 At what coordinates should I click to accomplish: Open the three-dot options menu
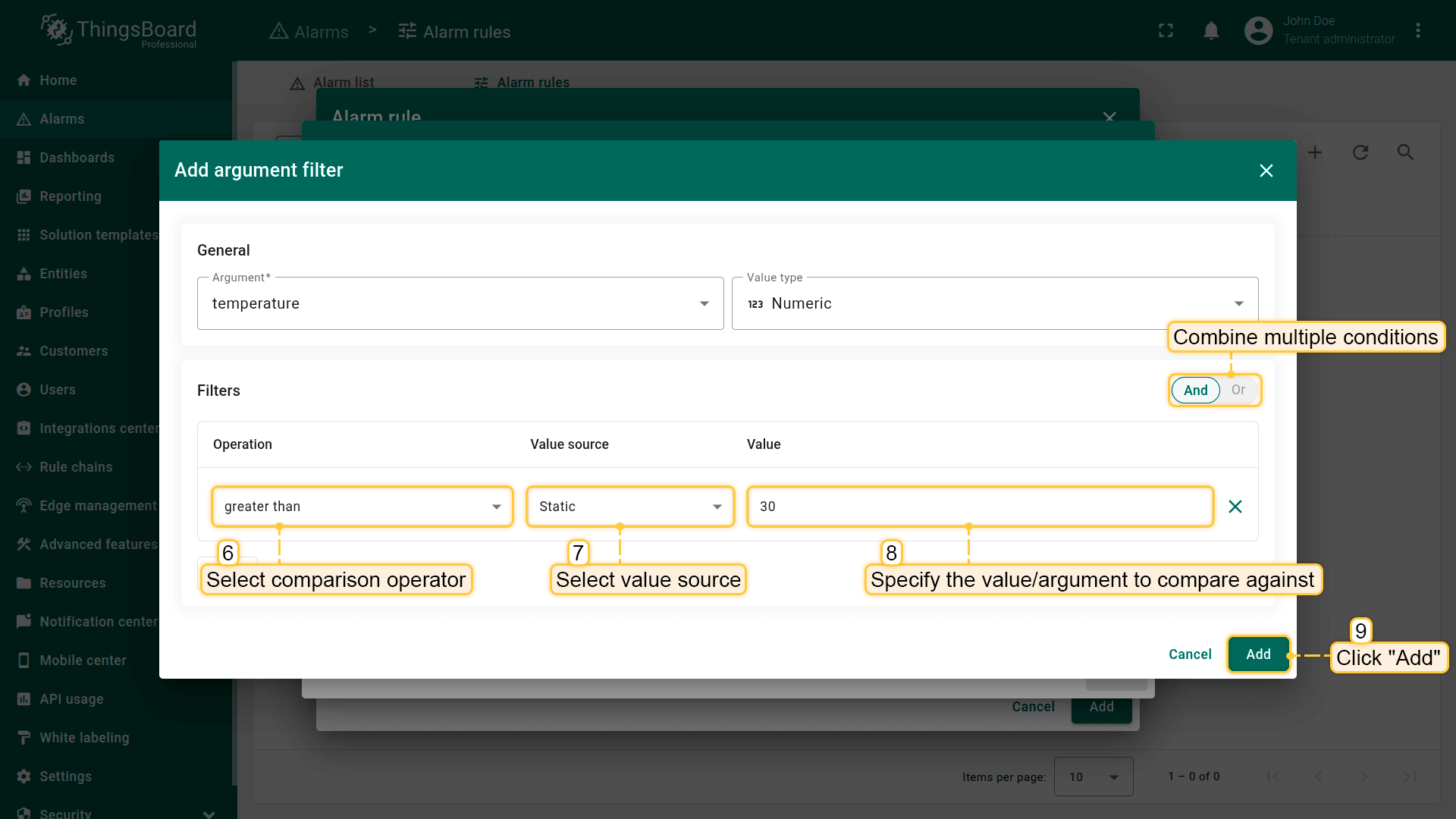coord(1418,31)
